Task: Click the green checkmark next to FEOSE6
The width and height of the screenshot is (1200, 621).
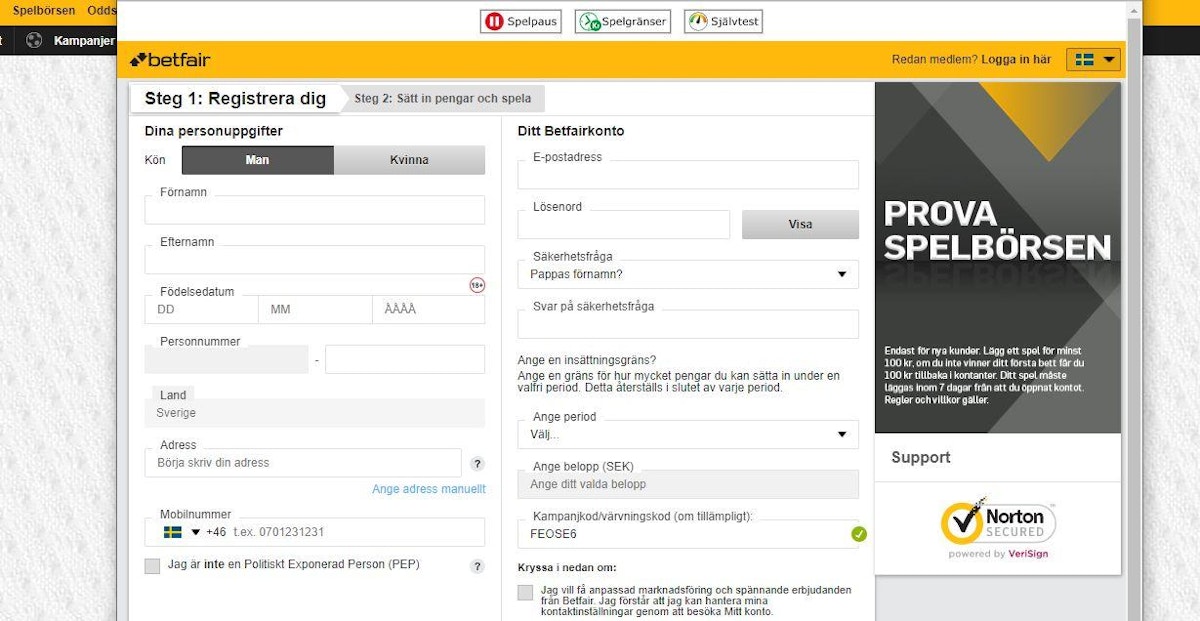Action: [x=859, y=534]
